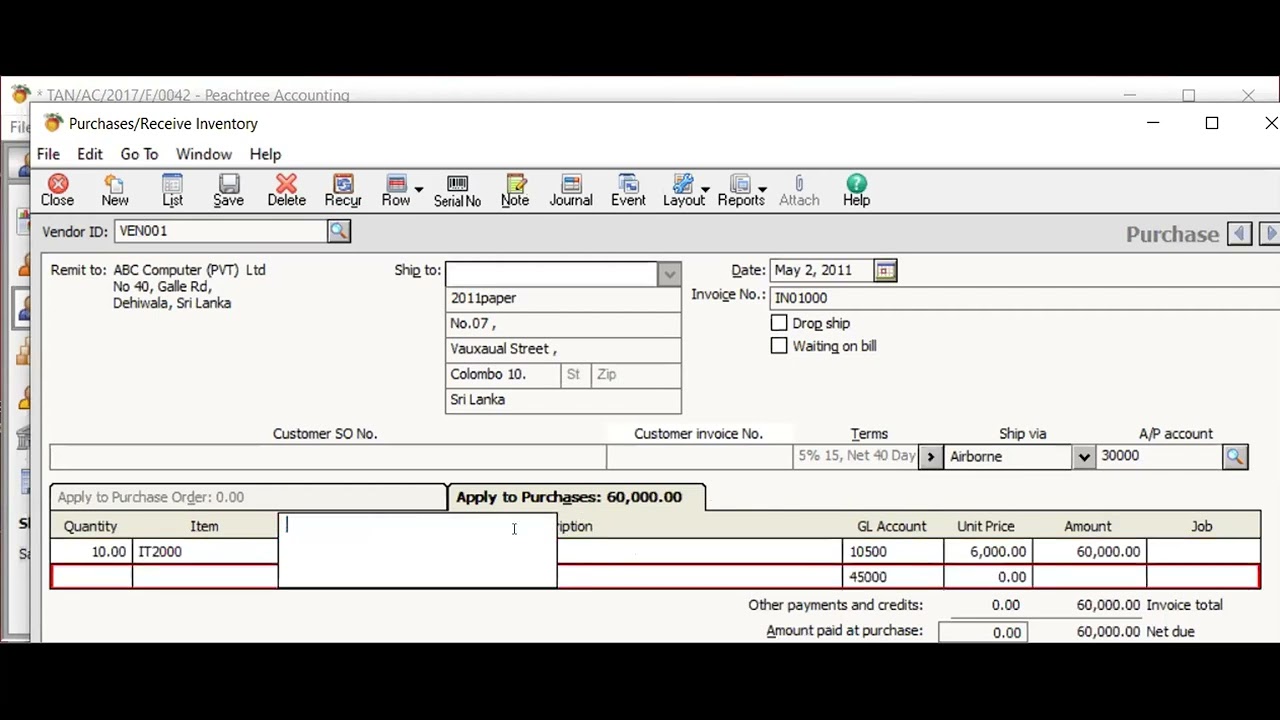Open the Help toolbar icon
Viewport: 1280px width, 720px height.
coord(856,190)
